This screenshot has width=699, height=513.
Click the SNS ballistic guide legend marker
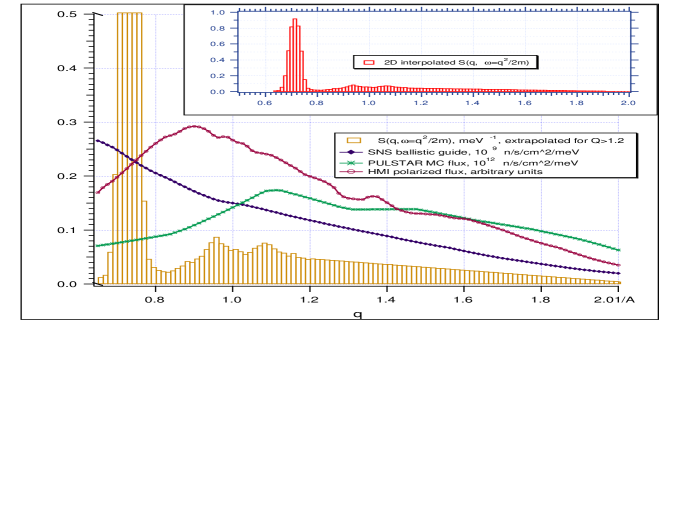pyautogui.click(x=350, y=152)
